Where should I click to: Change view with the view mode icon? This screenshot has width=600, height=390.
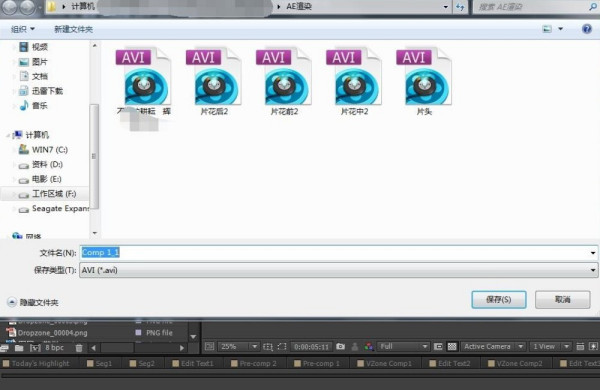(547, 29)
